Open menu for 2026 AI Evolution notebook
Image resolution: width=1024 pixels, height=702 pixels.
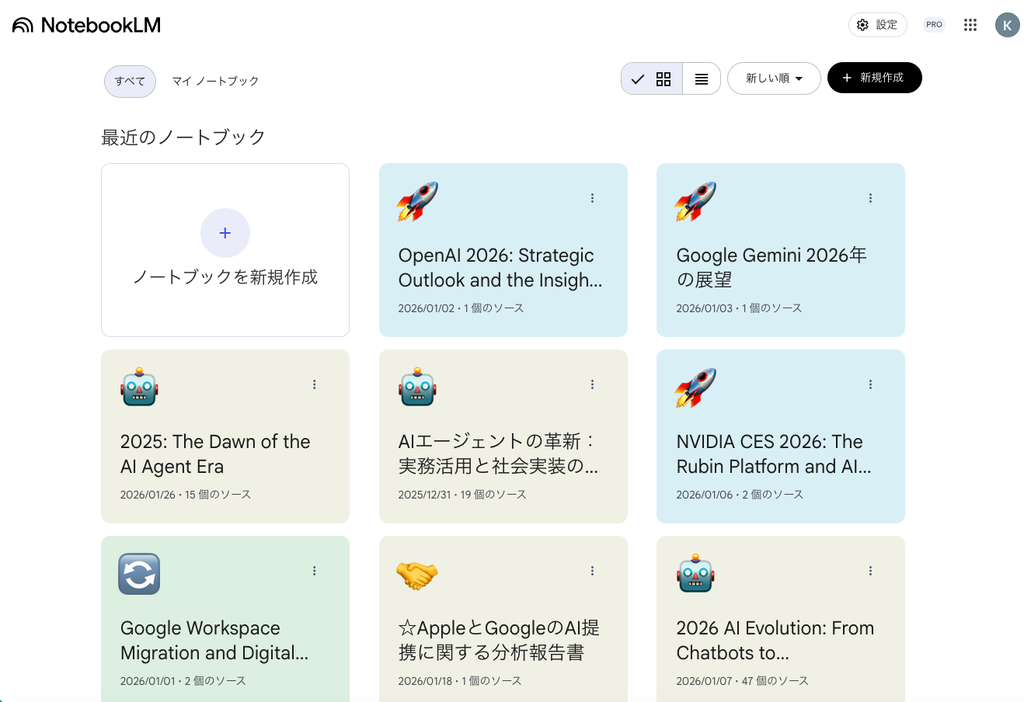point(870,571)
